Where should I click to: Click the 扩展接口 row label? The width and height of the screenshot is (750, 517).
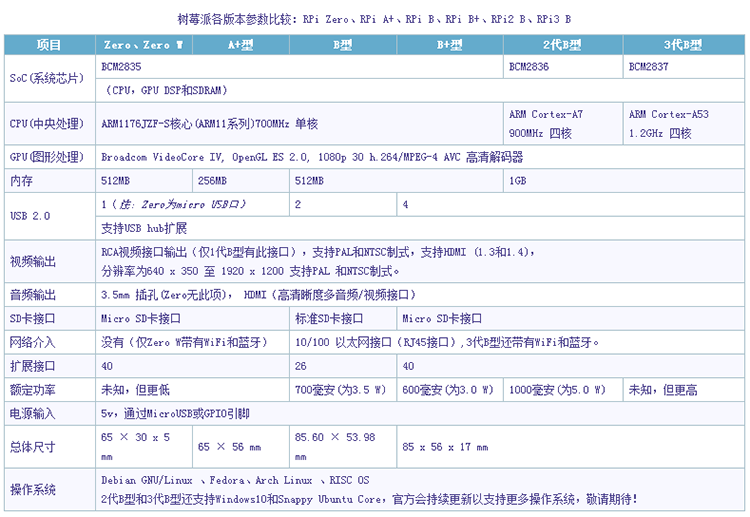(x=50, y=366)
